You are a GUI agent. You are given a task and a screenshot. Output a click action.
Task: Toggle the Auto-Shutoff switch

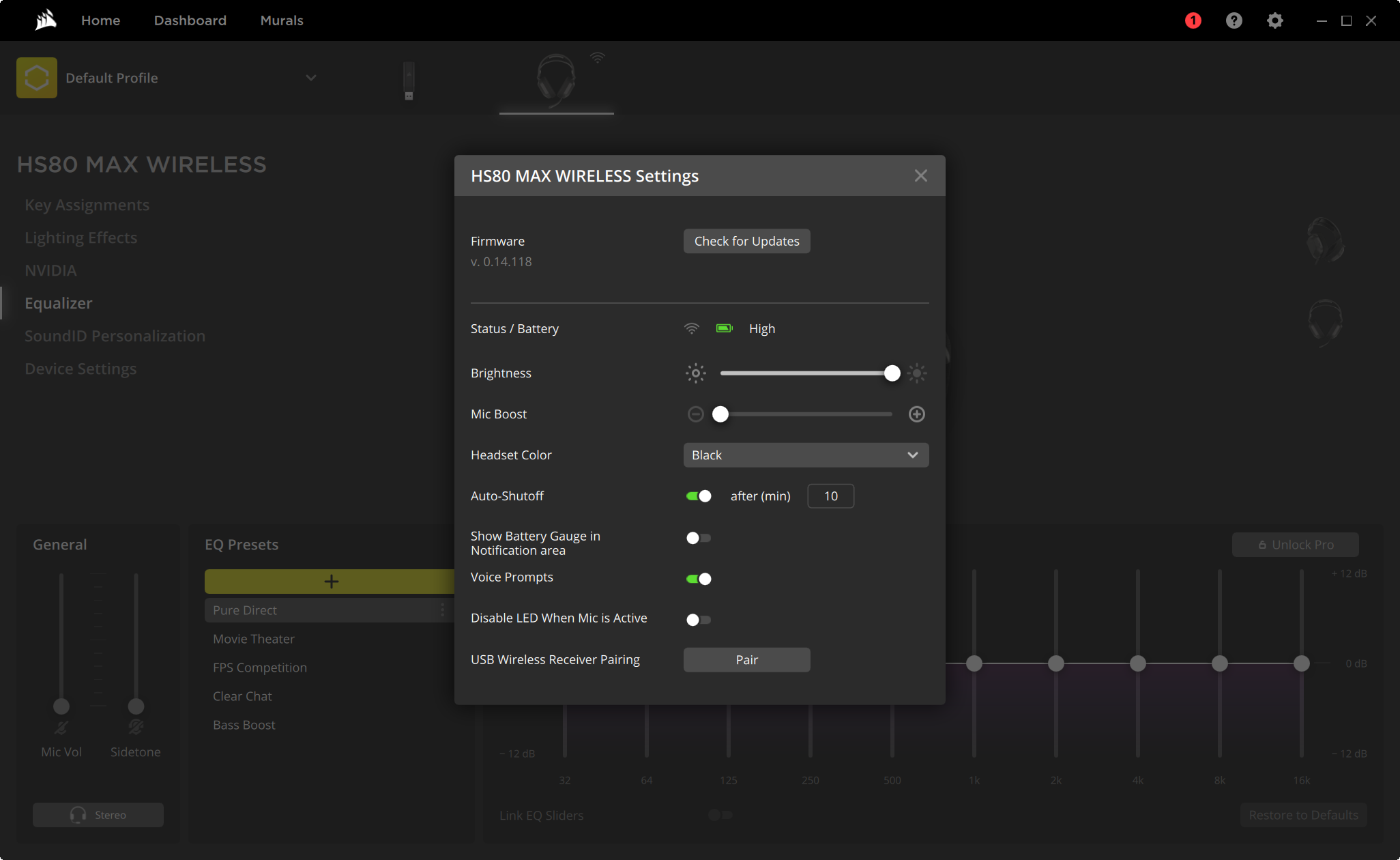[x=699, y=496]
